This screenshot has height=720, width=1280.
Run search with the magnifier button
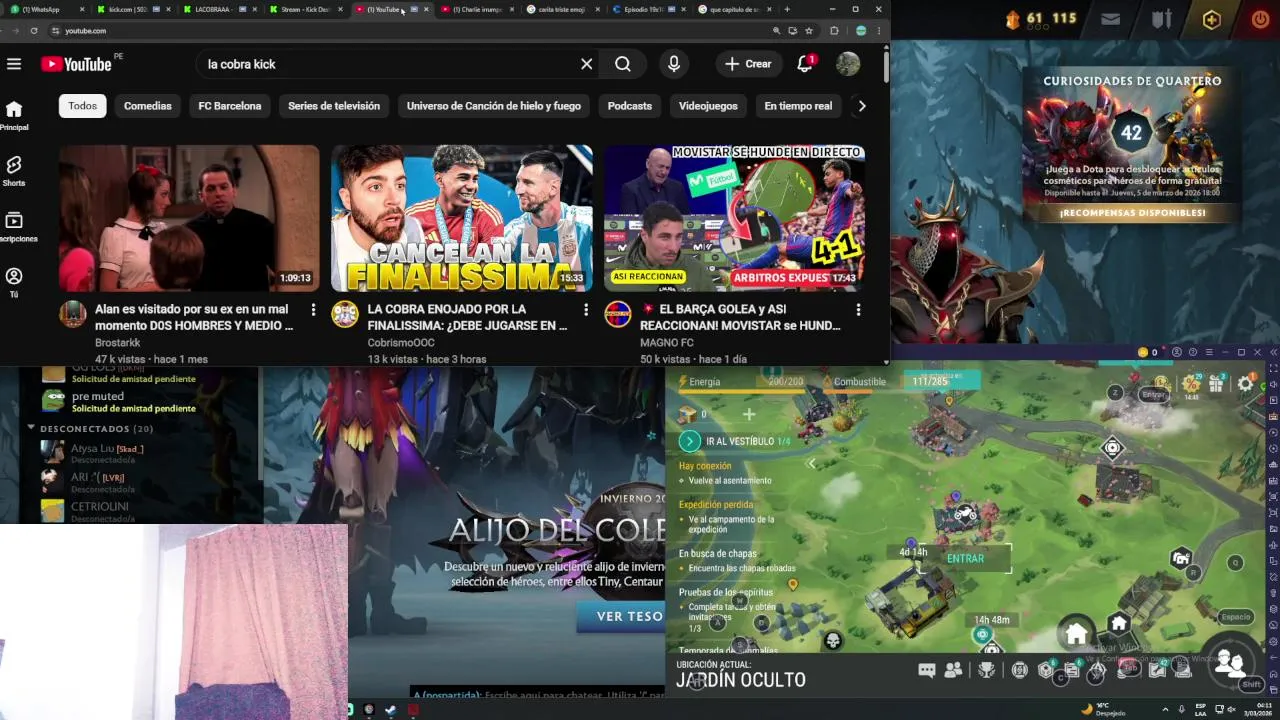coord(623,64)
